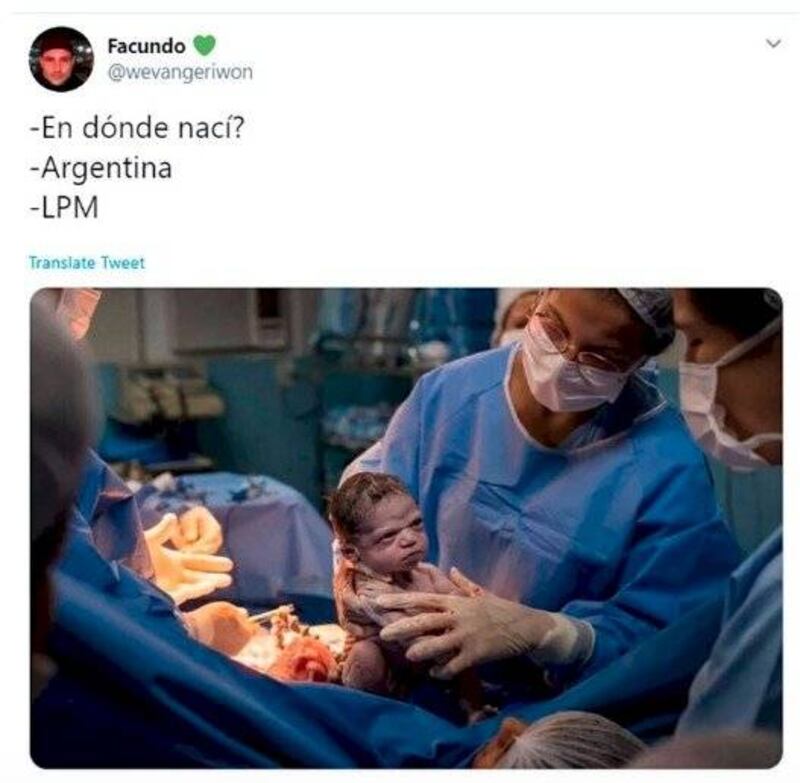This screenshot has width=800, height=783.
Task: Open the attached delivery room photo
Action: tap(406, 528)
